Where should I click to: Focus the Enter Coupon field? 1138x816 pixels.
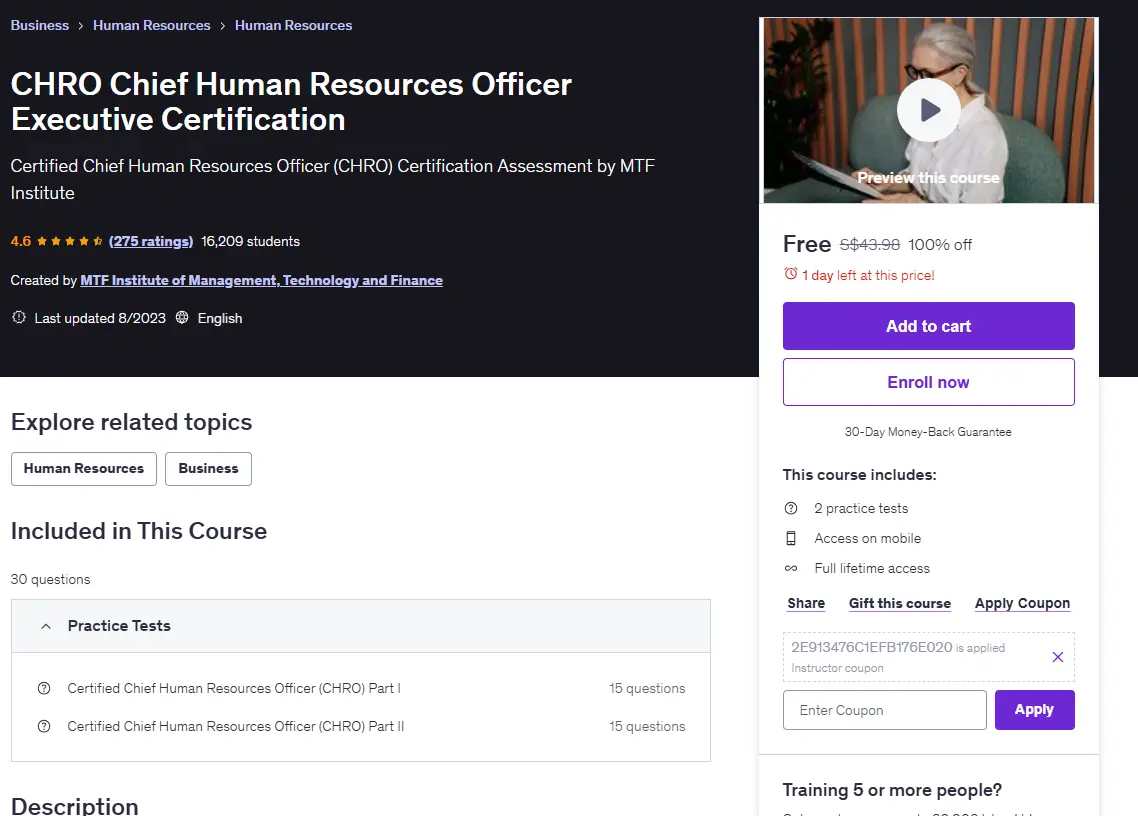coord(884,710)
